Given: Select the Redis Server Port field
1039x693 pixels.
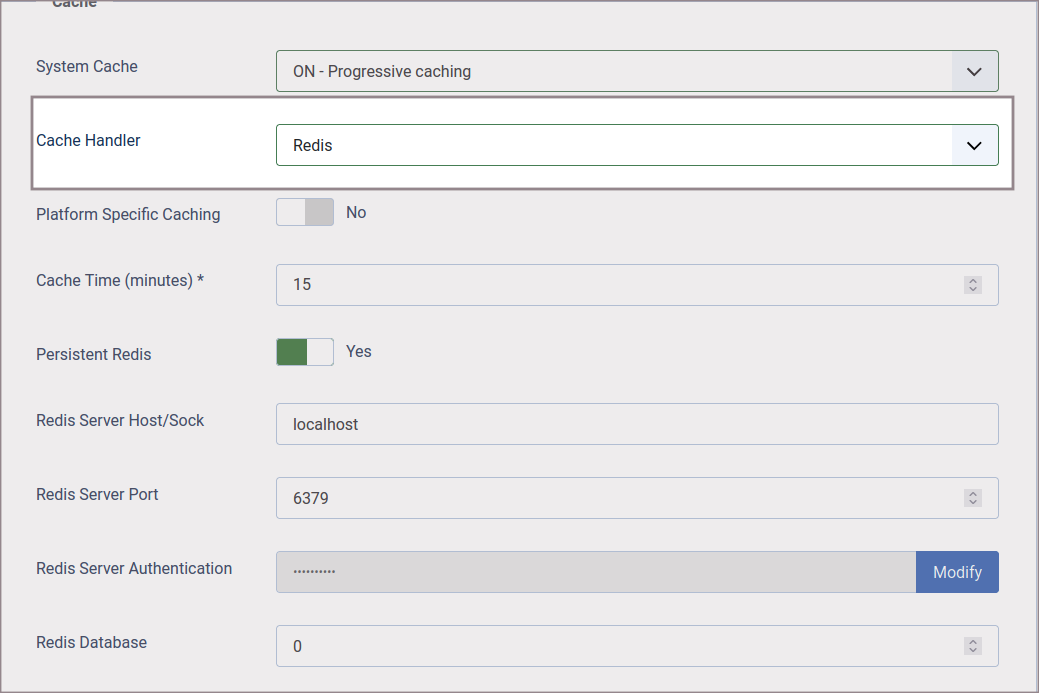Looking at the screenshot, I should [x=620, y=498].
